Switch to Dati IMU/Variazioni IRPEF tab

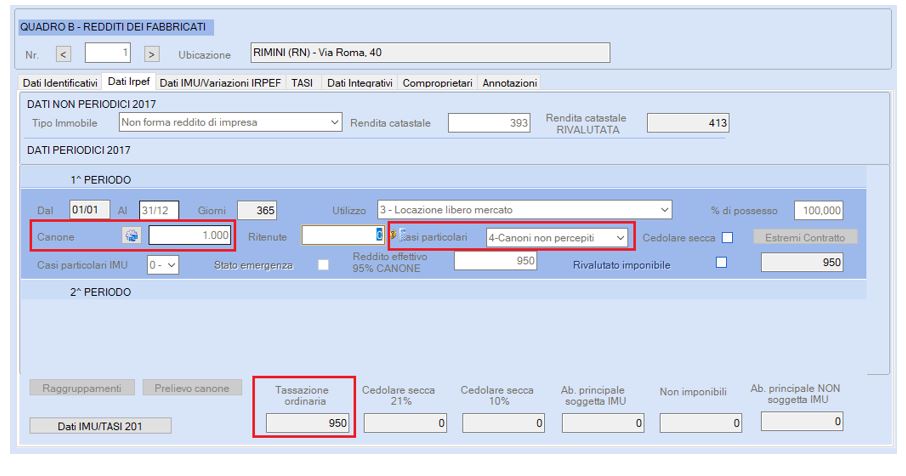[x=220, y=83]
